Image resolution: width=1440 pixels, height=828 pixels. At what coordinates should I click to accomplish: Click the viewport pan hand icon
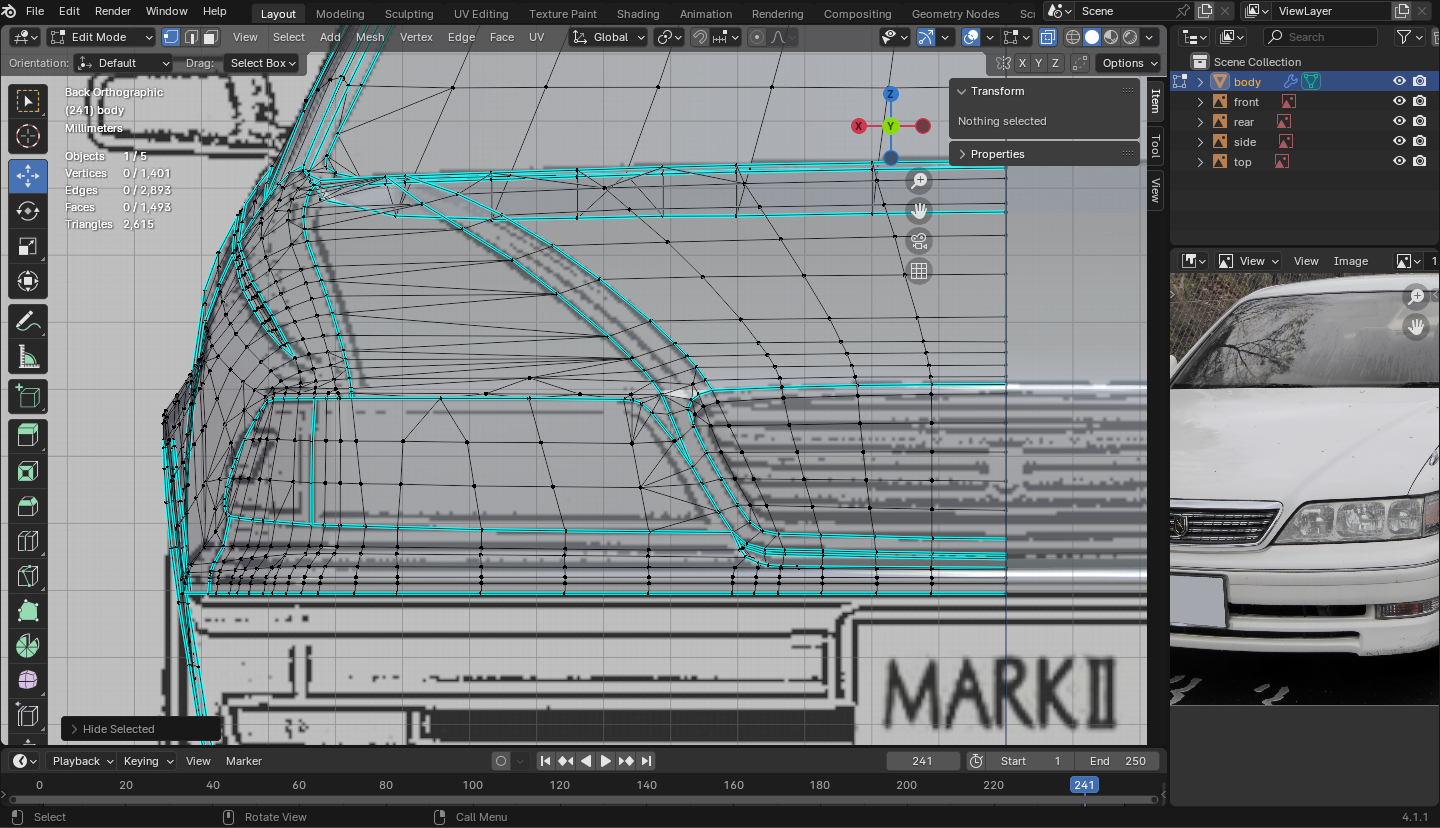(919, 211)
